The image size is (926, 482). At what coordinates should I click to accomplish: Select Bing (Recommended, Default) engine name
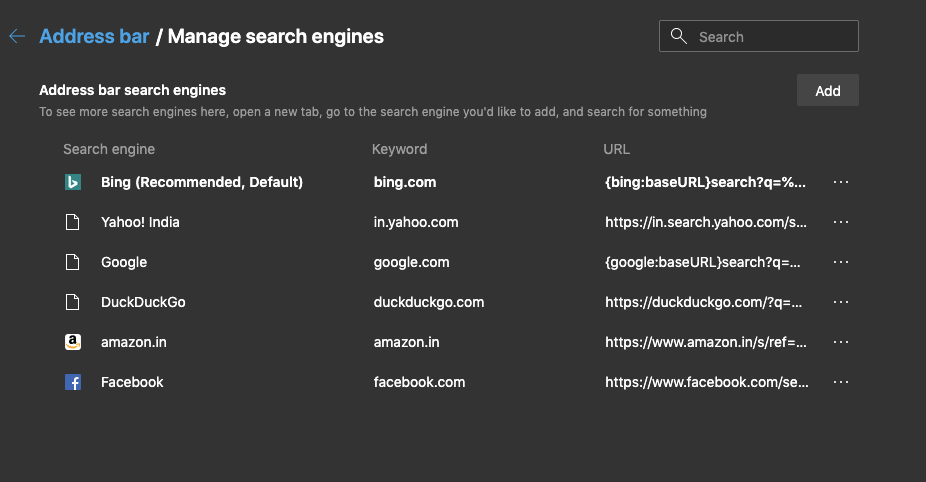[x=202, y=182]
